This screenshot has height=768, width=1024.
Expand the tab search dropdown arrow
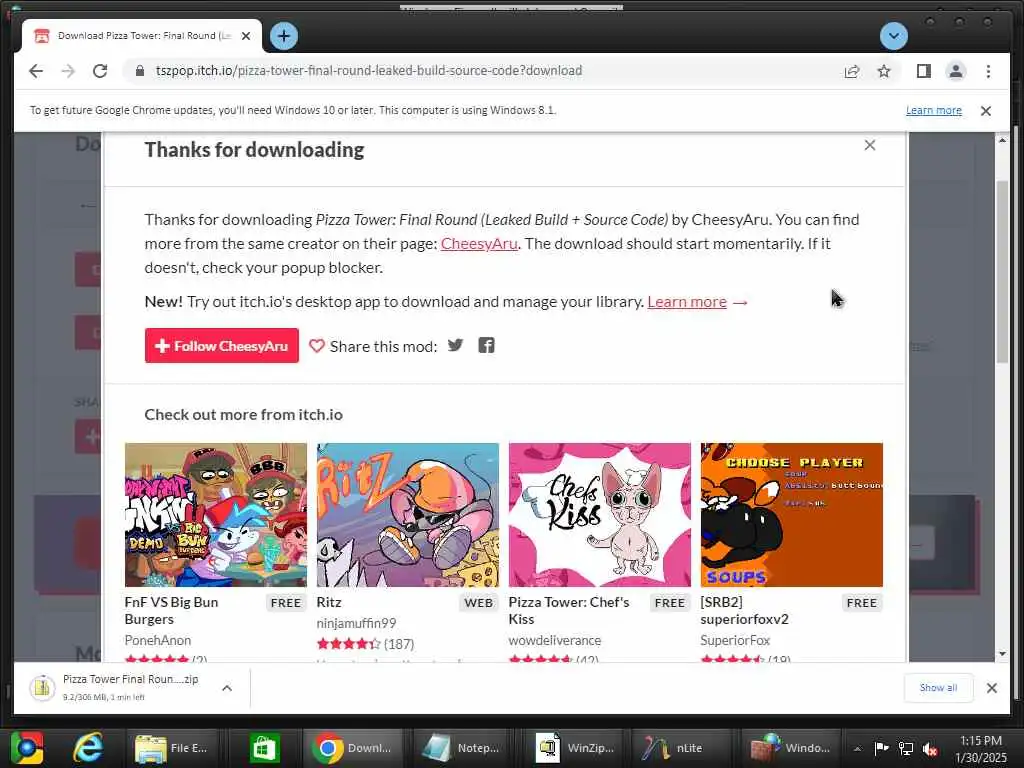[x=893, y=36]
